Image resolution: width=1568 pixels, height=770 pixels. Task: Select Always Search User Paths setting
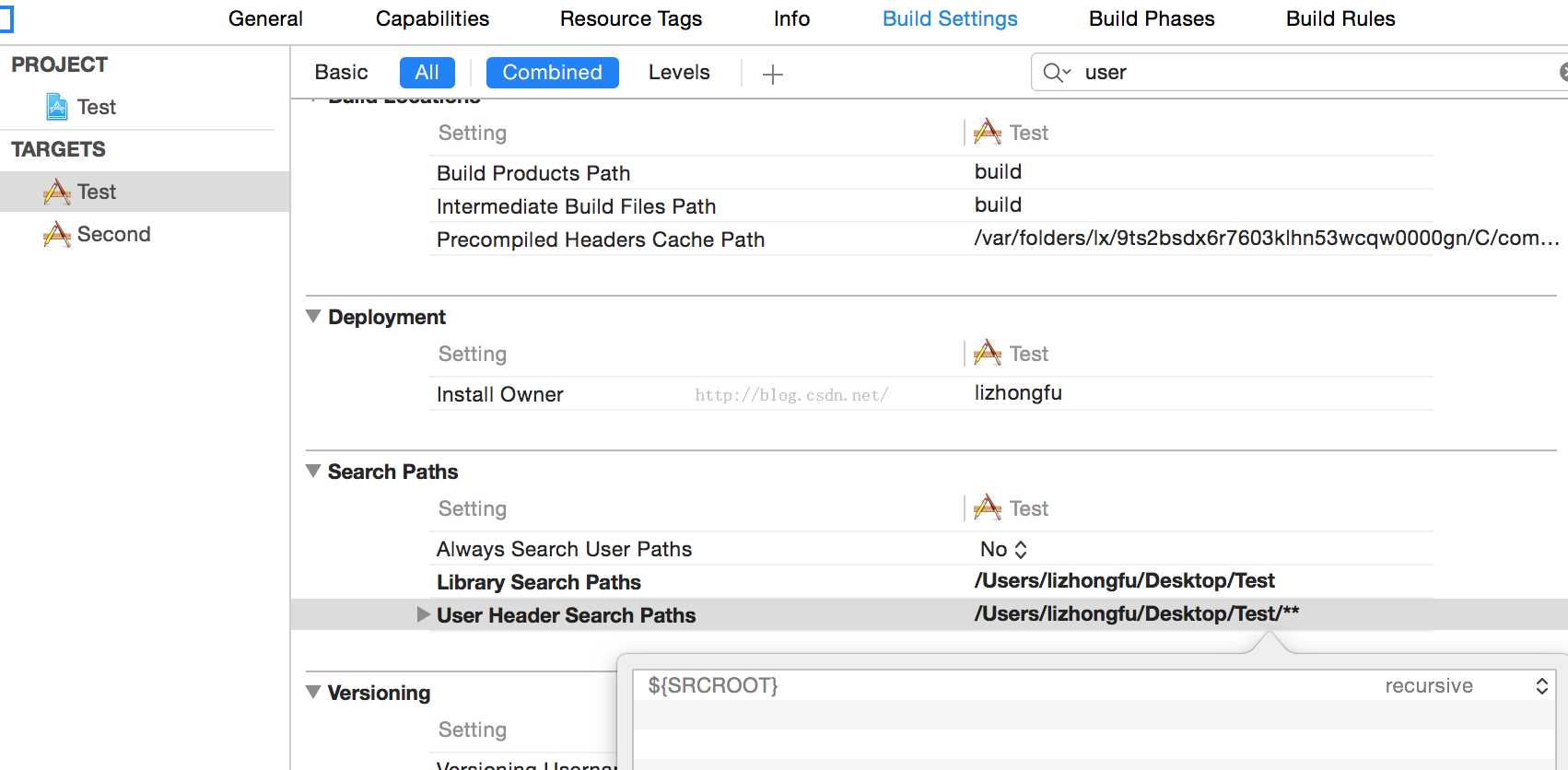(x=564, y=549)
